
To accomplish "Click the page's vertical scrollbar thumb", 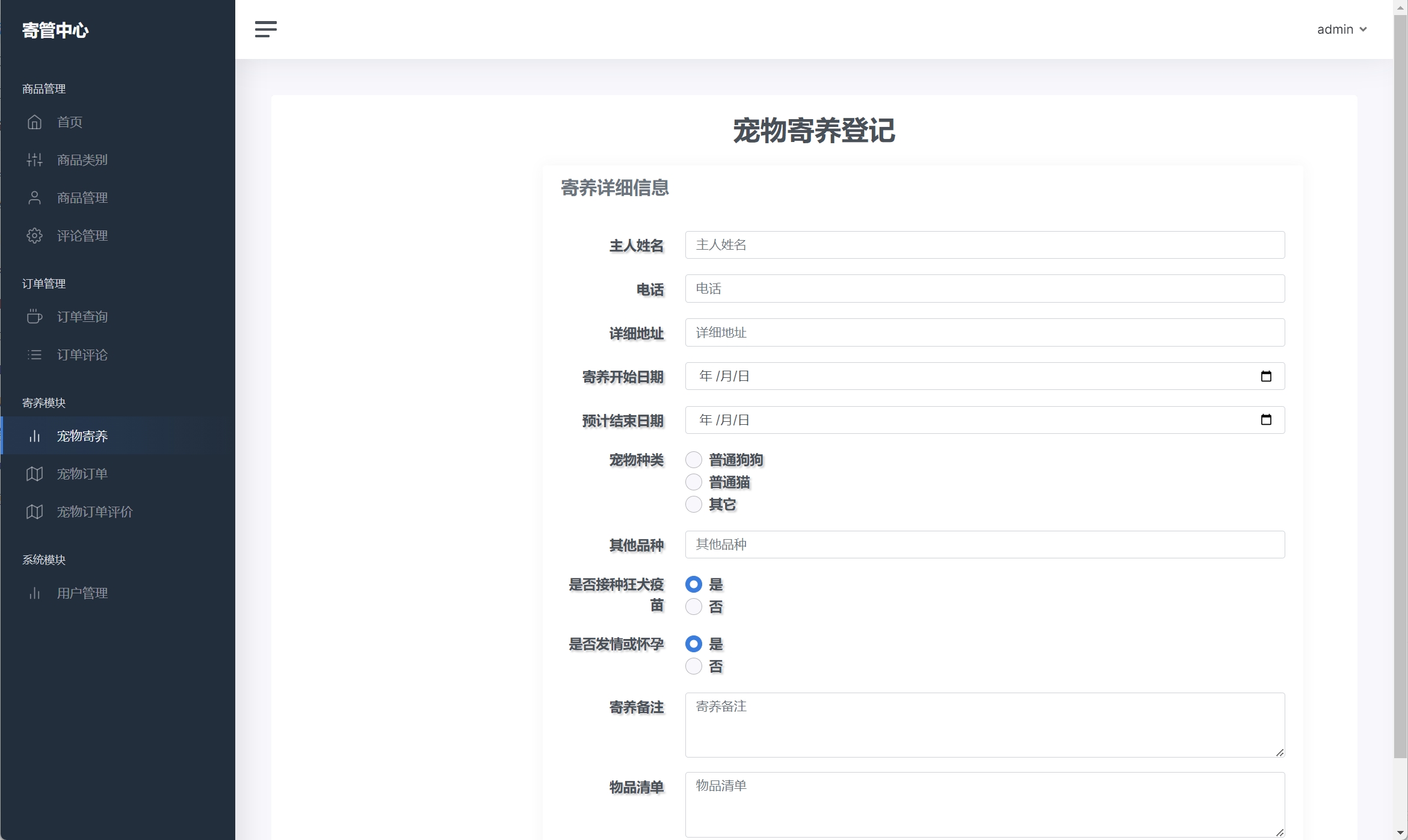I will 1400,385.
